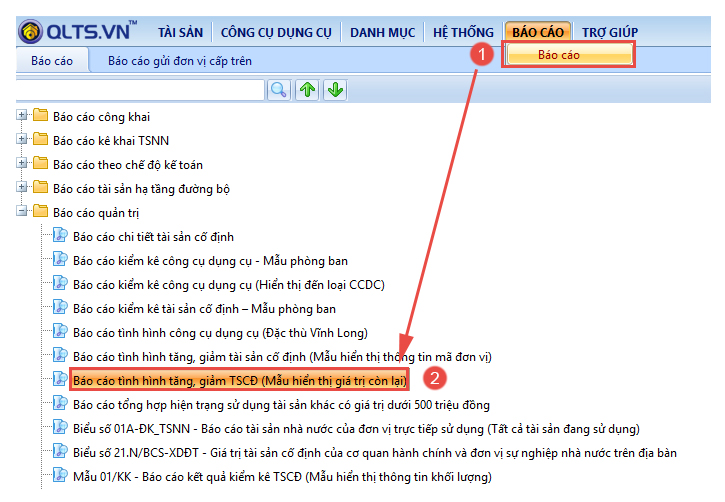Open Báo cáo kiểm kê công cụ dụng cụ - Mẫu phòng ban
The image size is (725, 502).
click(x=210, y=261)
